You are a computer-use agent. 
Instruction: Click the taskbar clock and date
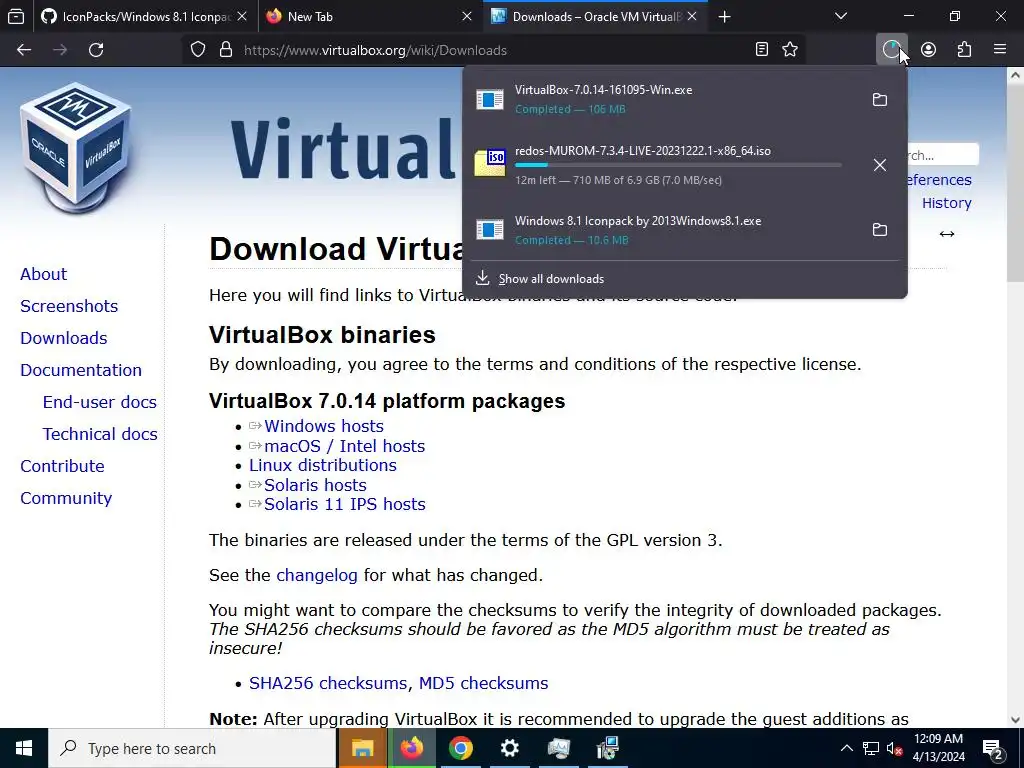click(938, 748)
